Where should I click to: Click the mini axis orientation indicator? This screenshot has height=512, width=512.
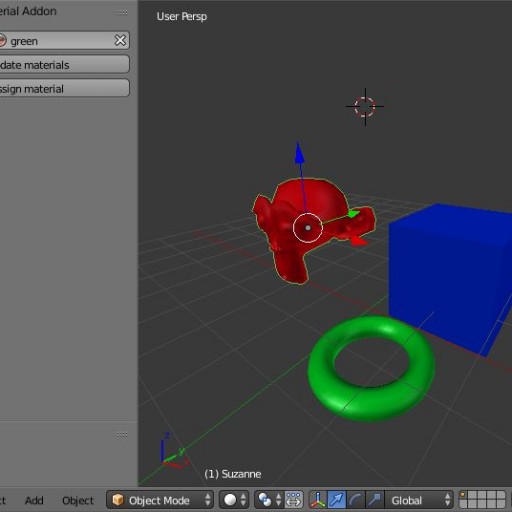click(174, 451)
